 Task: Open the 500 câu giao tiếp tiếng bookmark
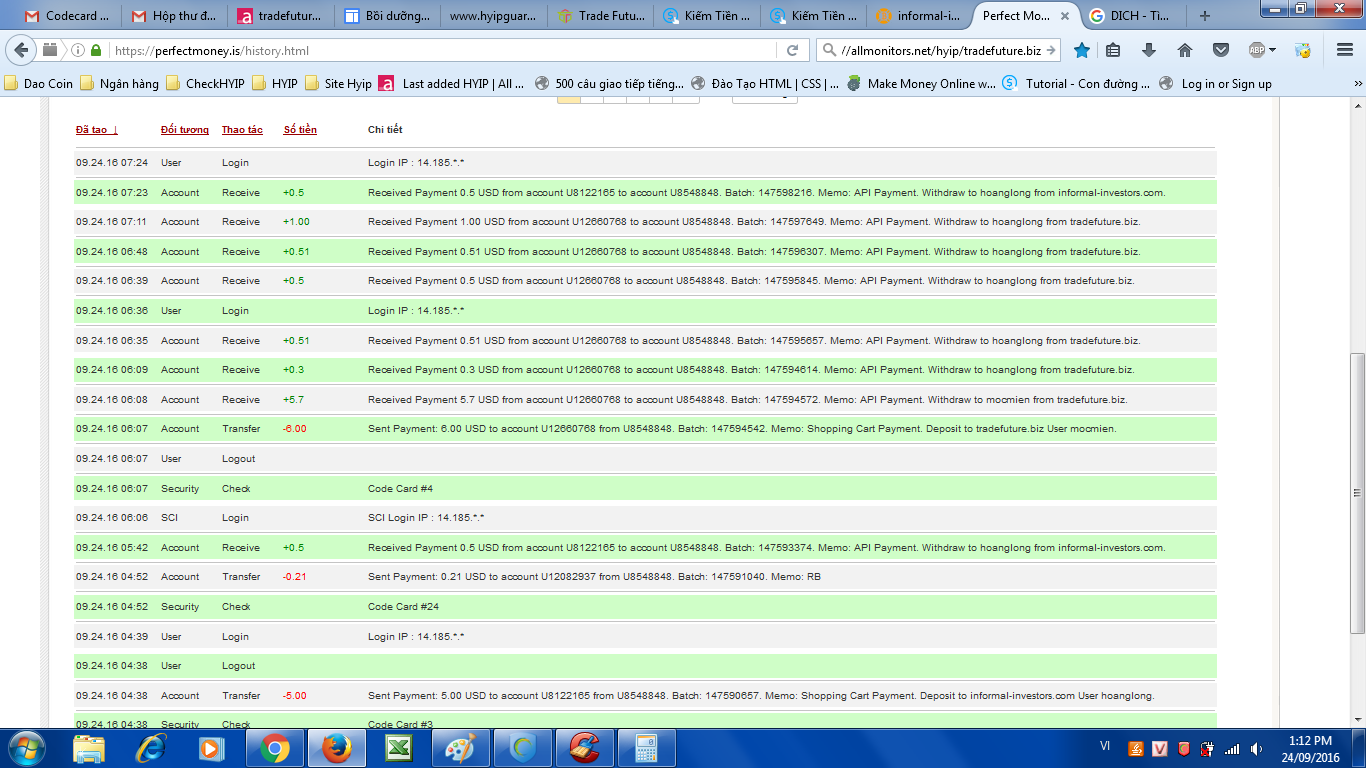(x=609, y=84)
